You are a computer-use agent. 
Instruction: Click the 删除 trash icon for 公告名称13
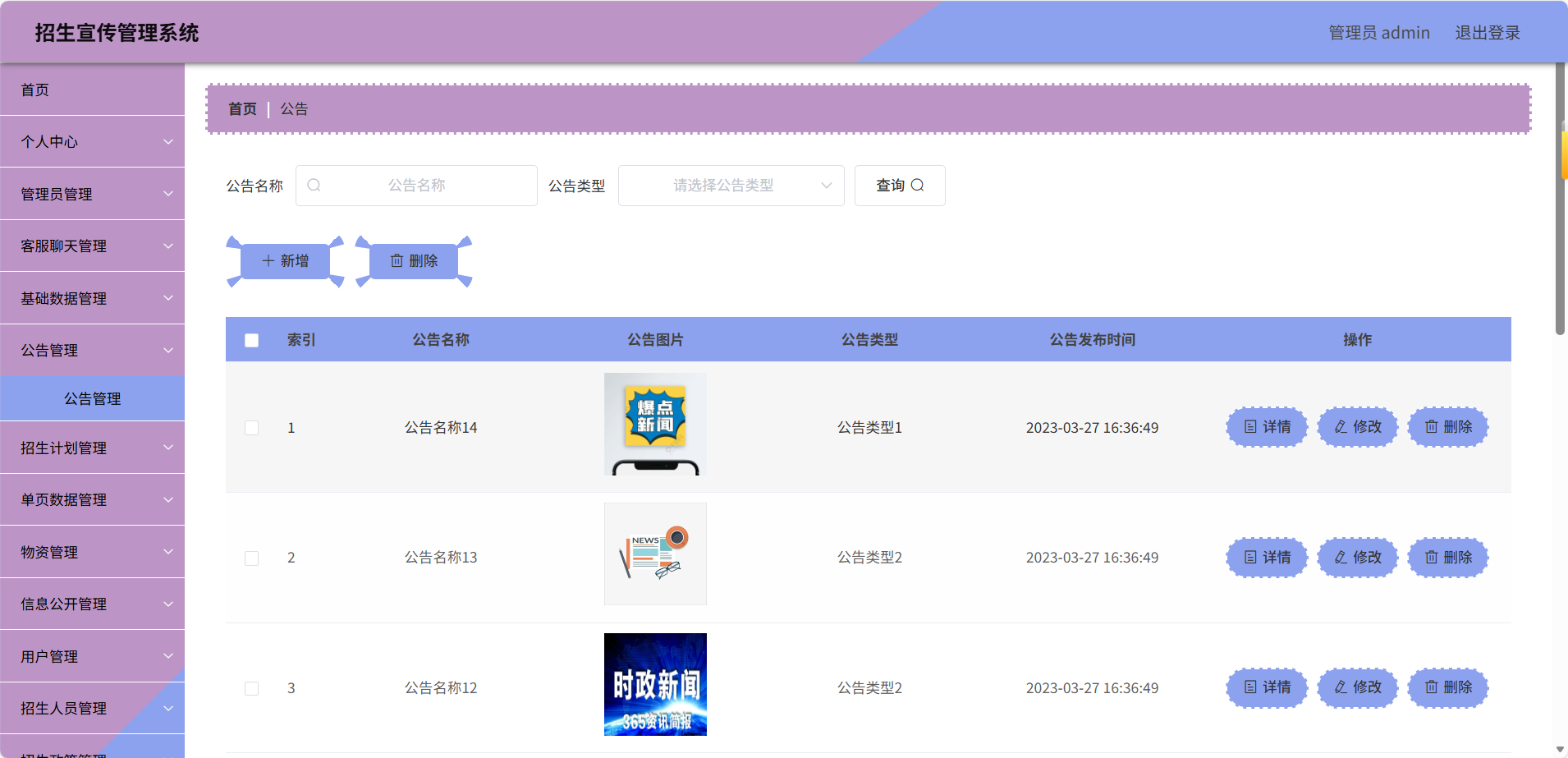(1432, 558)
